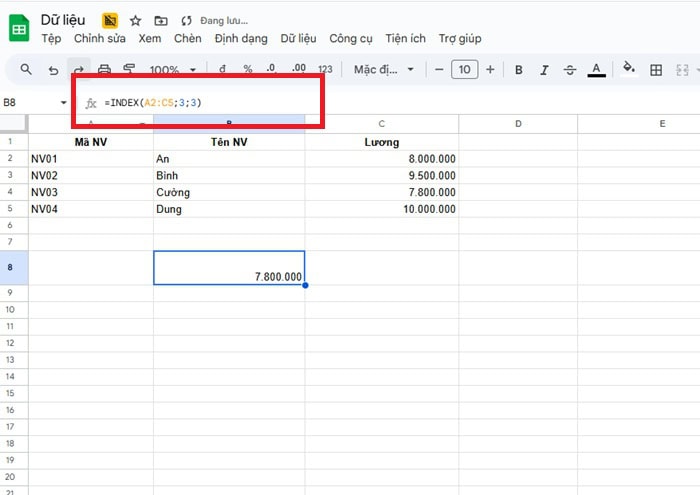Expand the name box dropdown arrow
This screenshot has height=495, width=700.
63,103
